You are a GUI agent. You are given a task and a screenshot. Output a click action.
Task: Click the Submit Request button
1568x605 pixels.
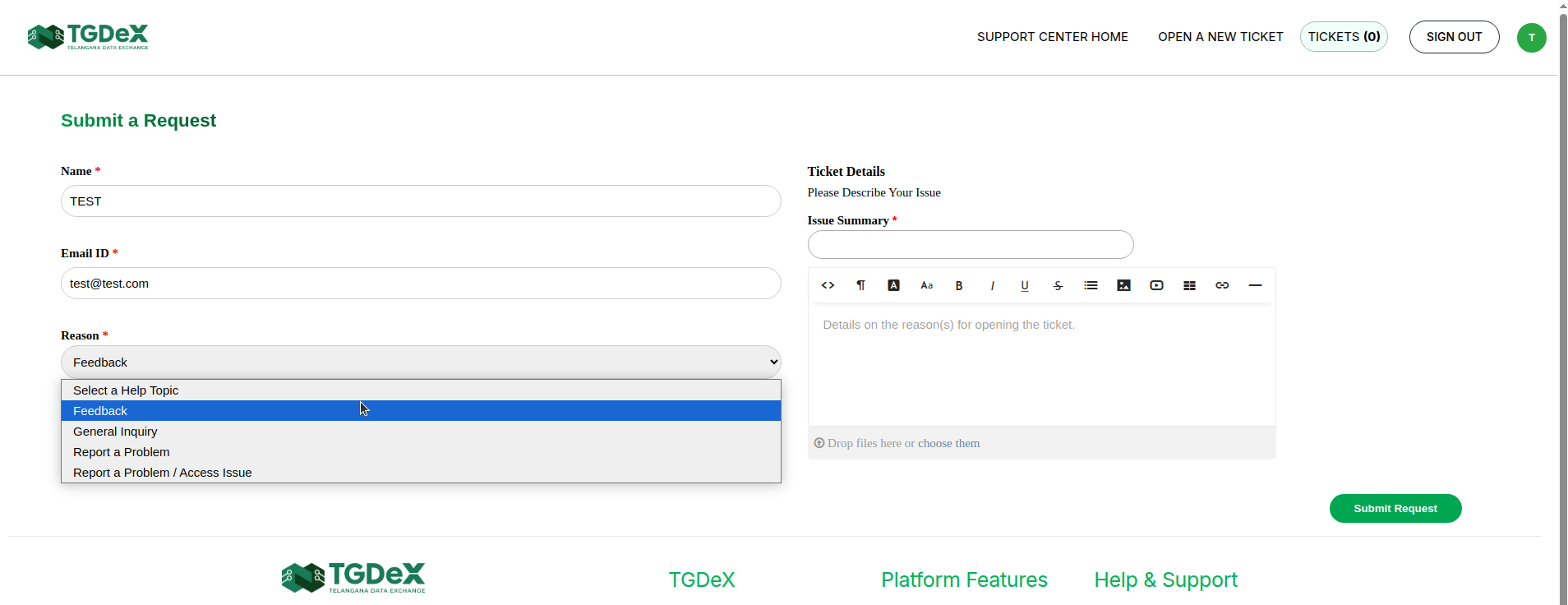point(1395,508)
